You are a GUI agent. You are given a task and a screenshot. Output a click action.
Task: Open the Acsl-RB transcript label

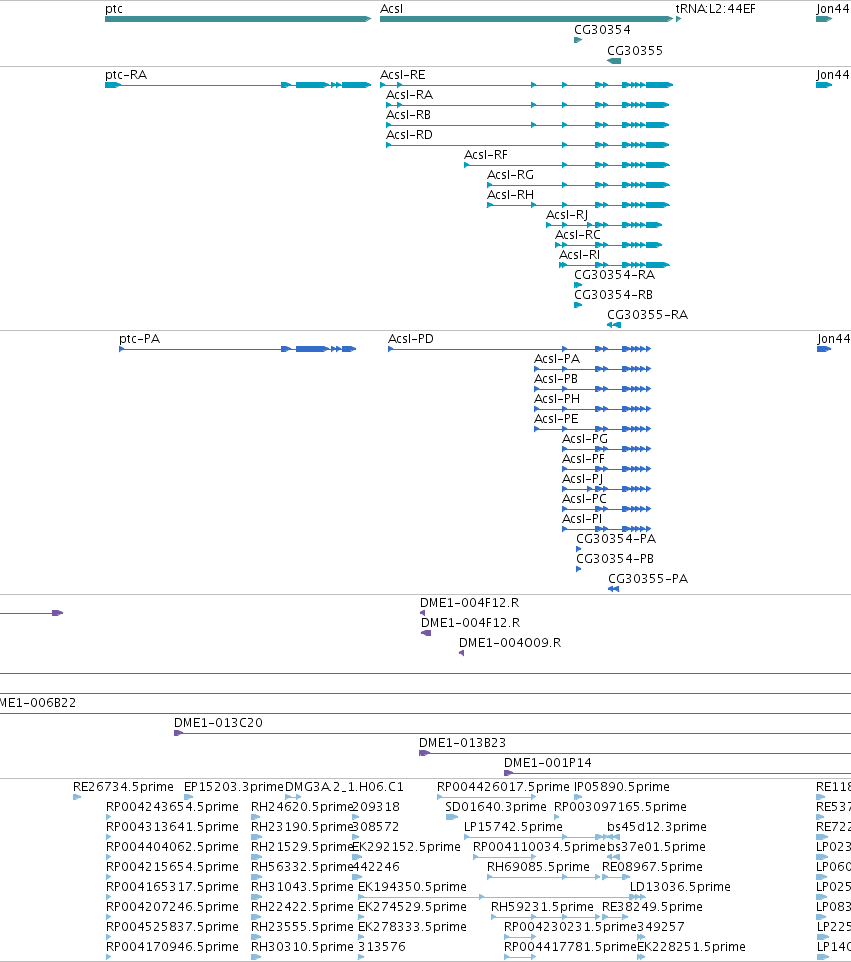click(x=408, y=115)
